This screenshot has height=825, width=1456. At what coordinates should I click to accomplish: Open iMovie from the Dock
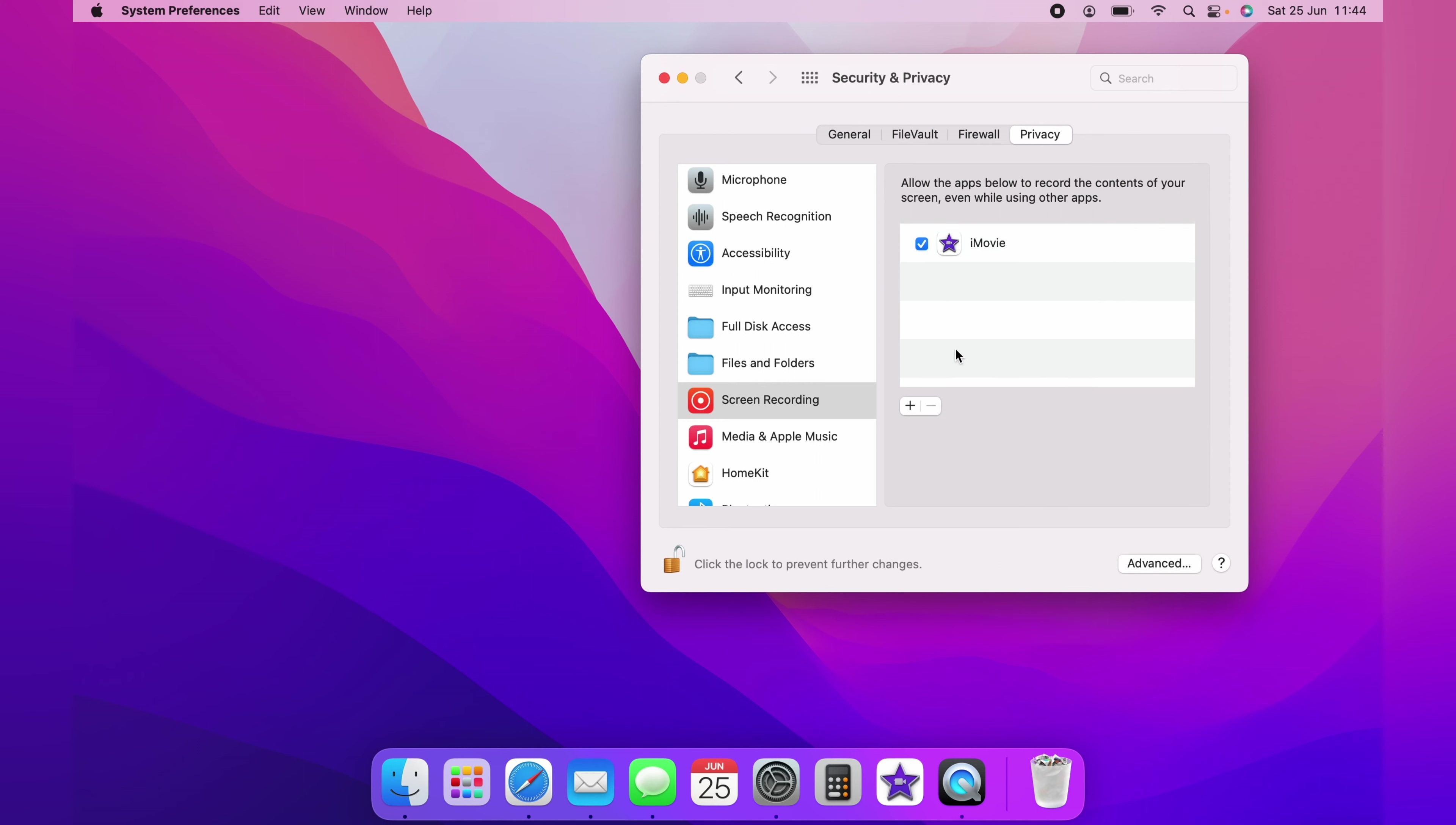click(900, 783)
